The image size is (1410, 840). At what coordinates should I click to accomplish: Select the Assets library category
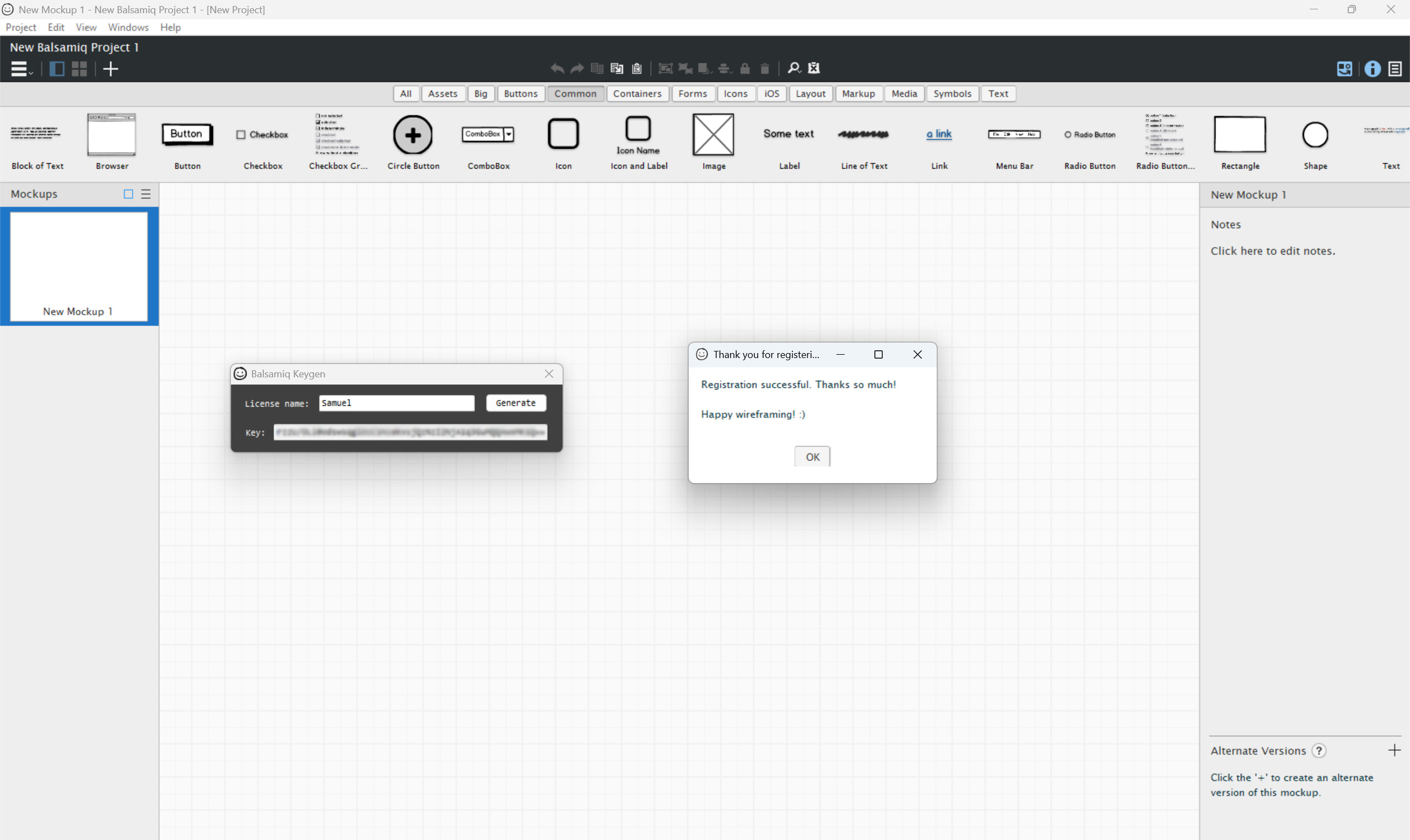point(442,94)
